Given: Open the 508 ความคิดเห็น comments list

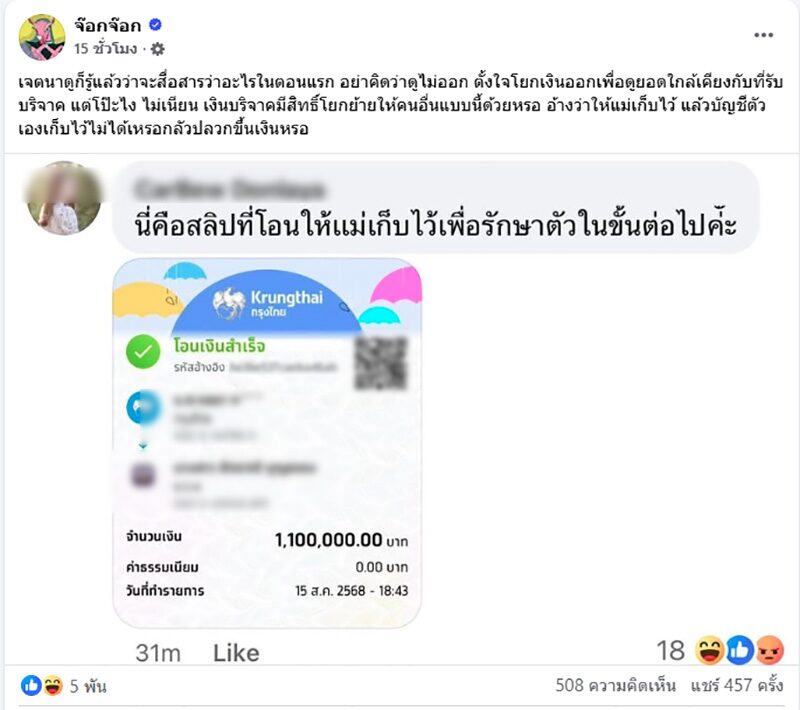Looking at the screenshot, I should tap(615, 686).
